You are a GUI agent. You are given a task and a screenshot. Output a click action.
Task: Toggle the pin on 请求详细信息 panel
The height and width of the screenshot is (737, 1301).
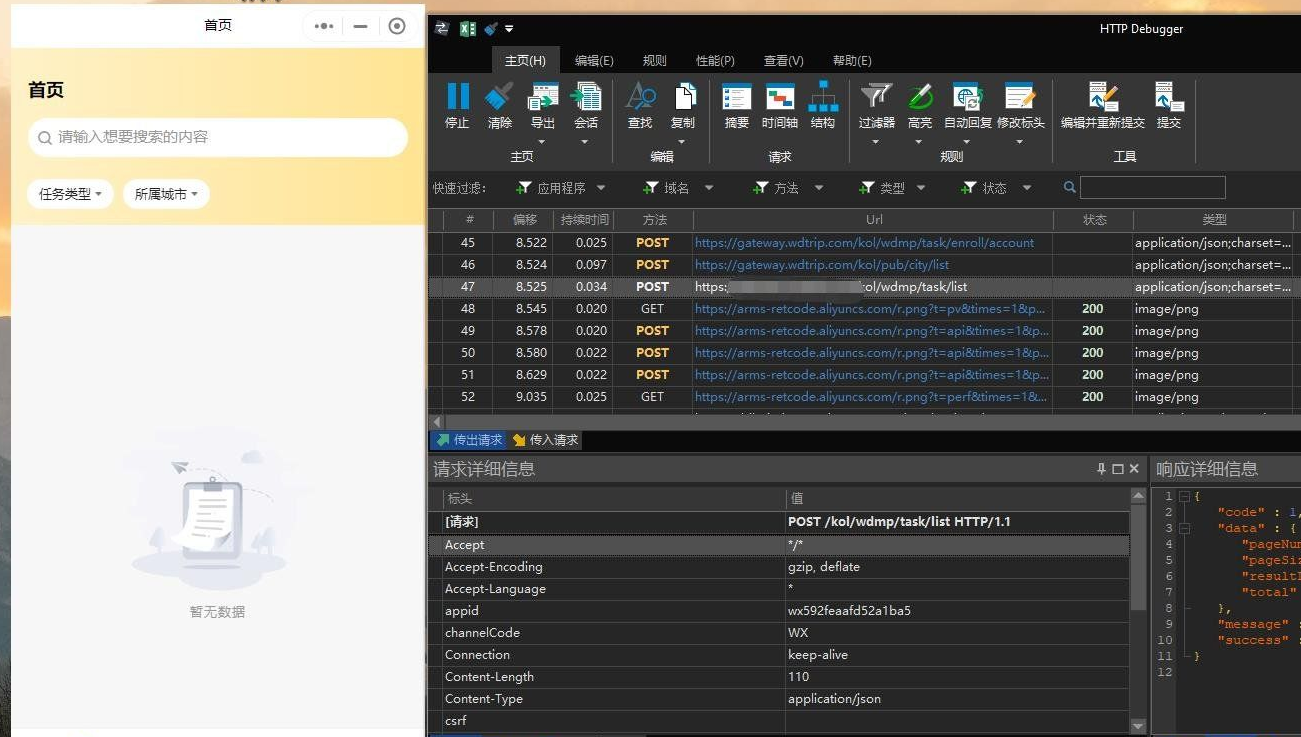point(1100,468)
